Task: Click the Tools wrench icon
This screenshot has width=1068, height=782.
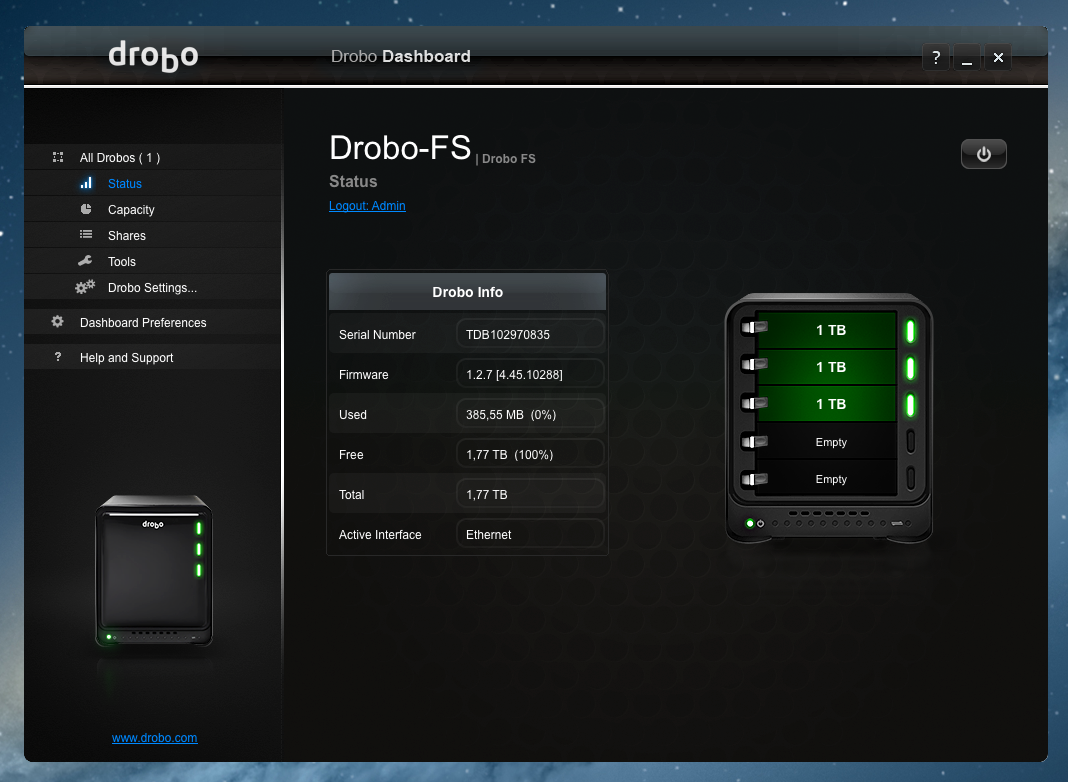Action: click(85, 261)
